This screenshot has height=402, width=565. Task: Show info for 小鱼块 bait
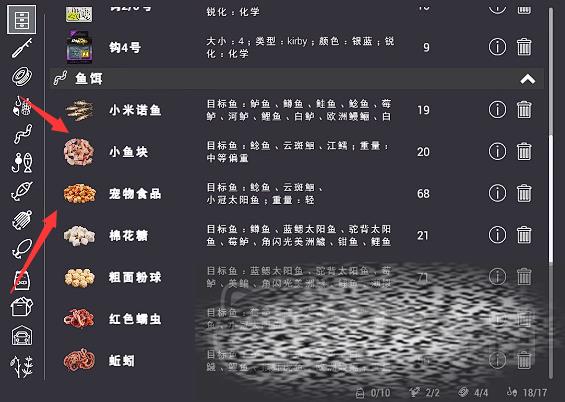click(497, 151)
